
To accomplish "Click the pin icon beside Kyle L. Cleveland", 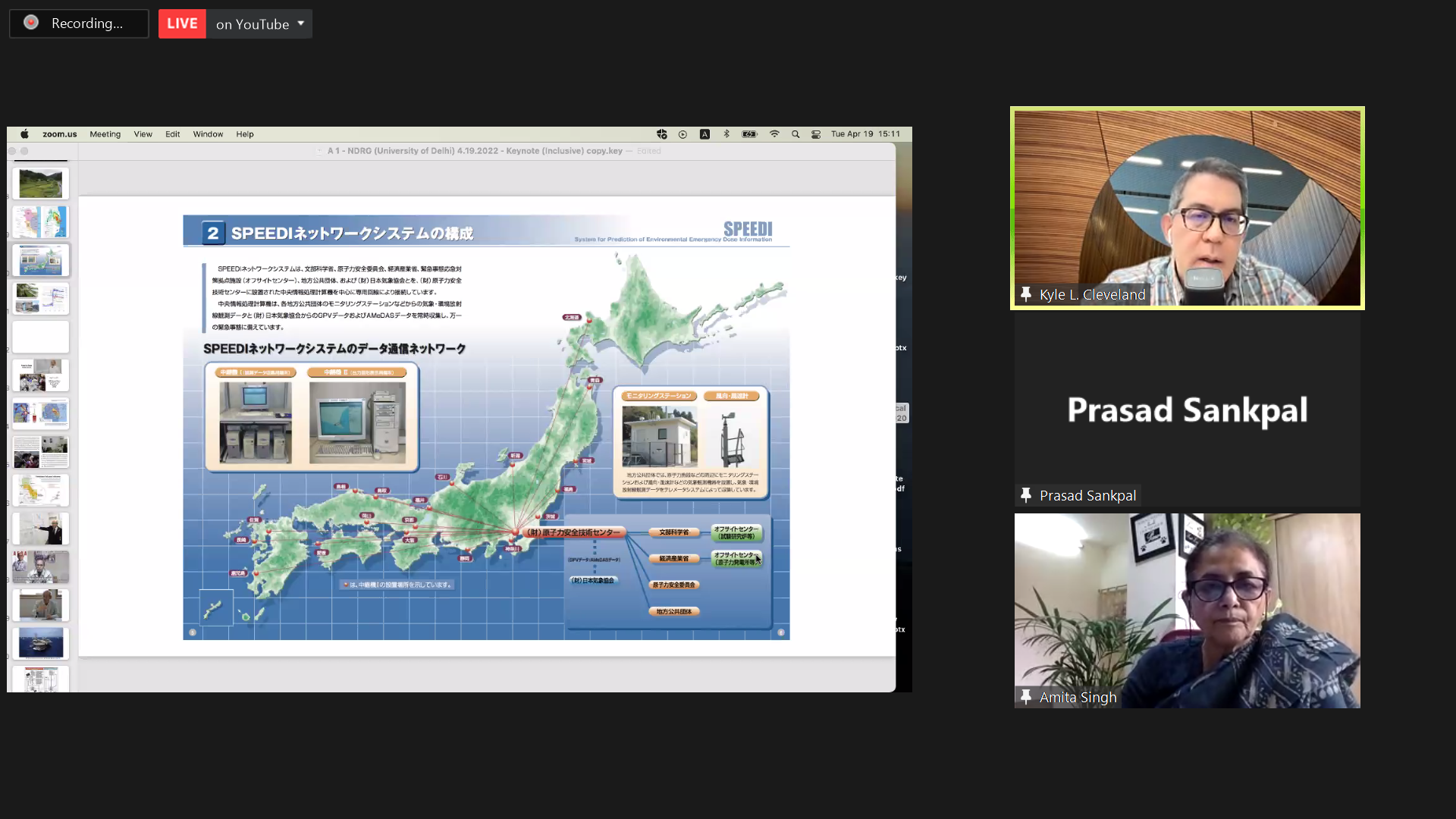I will 1026,294.
